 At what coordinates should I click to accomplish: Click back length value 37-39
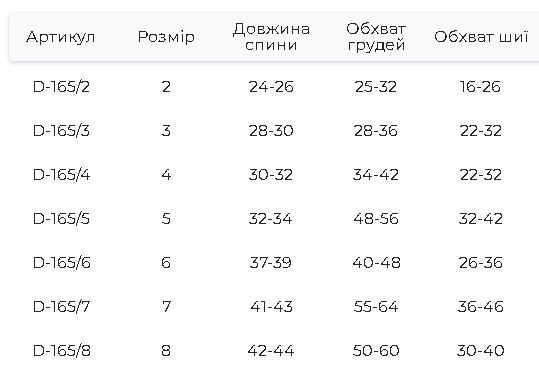tap(271, 263)
